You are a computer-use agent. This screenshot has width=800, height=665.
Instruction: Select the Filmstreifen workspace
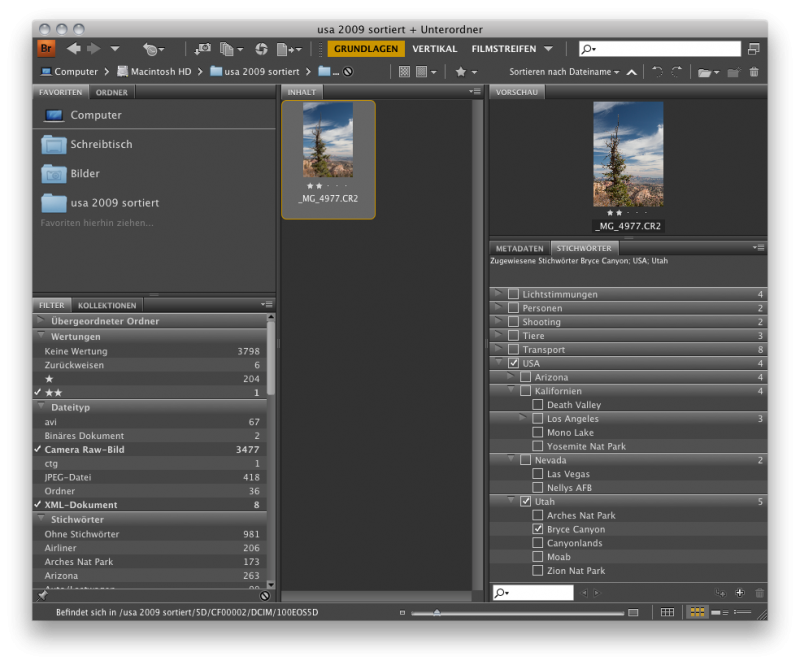click(x=504, y=49)
